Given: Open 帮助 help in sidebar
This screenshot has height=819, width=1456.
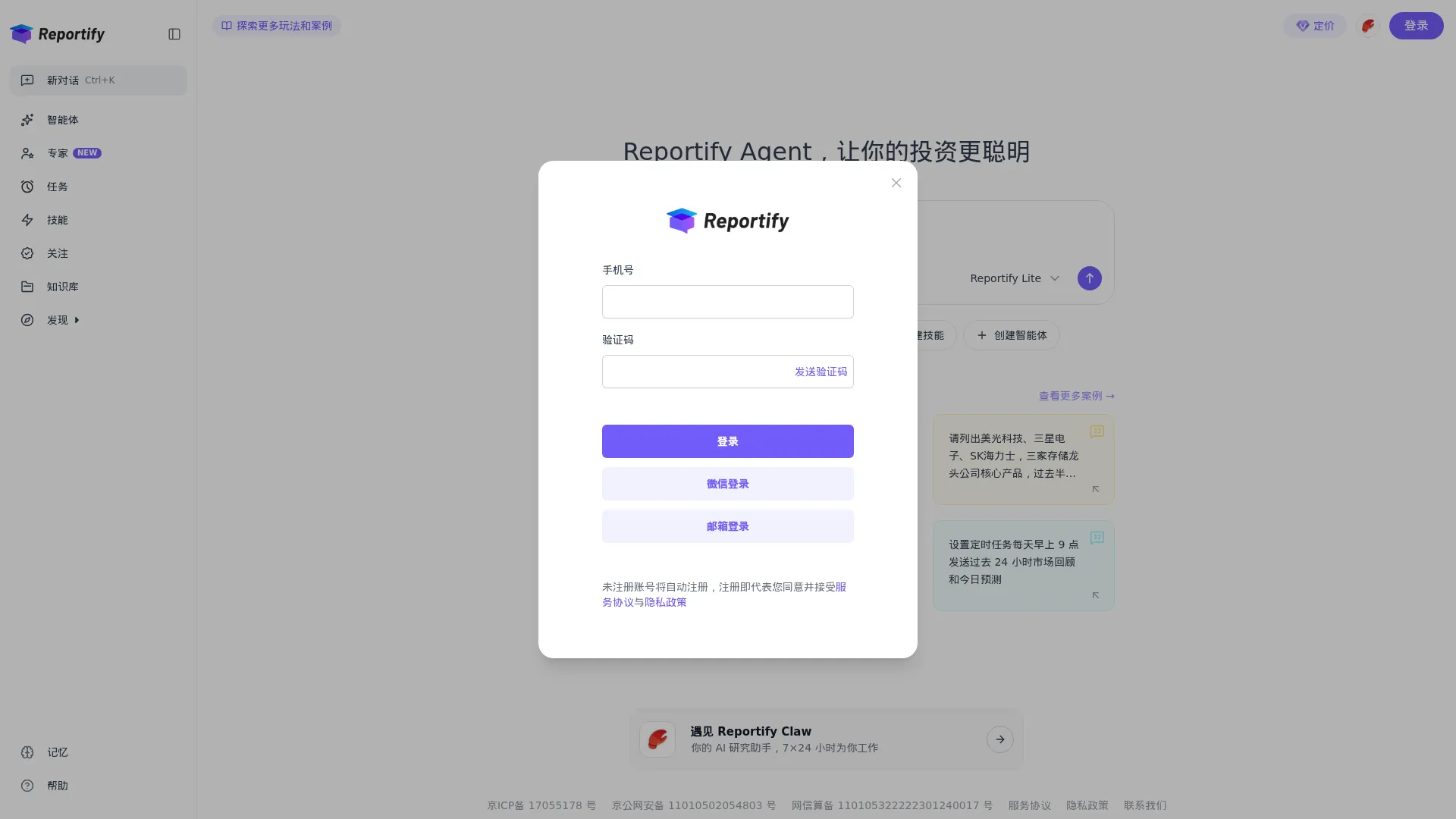Looking at the screenshot, I should [98, 786].
